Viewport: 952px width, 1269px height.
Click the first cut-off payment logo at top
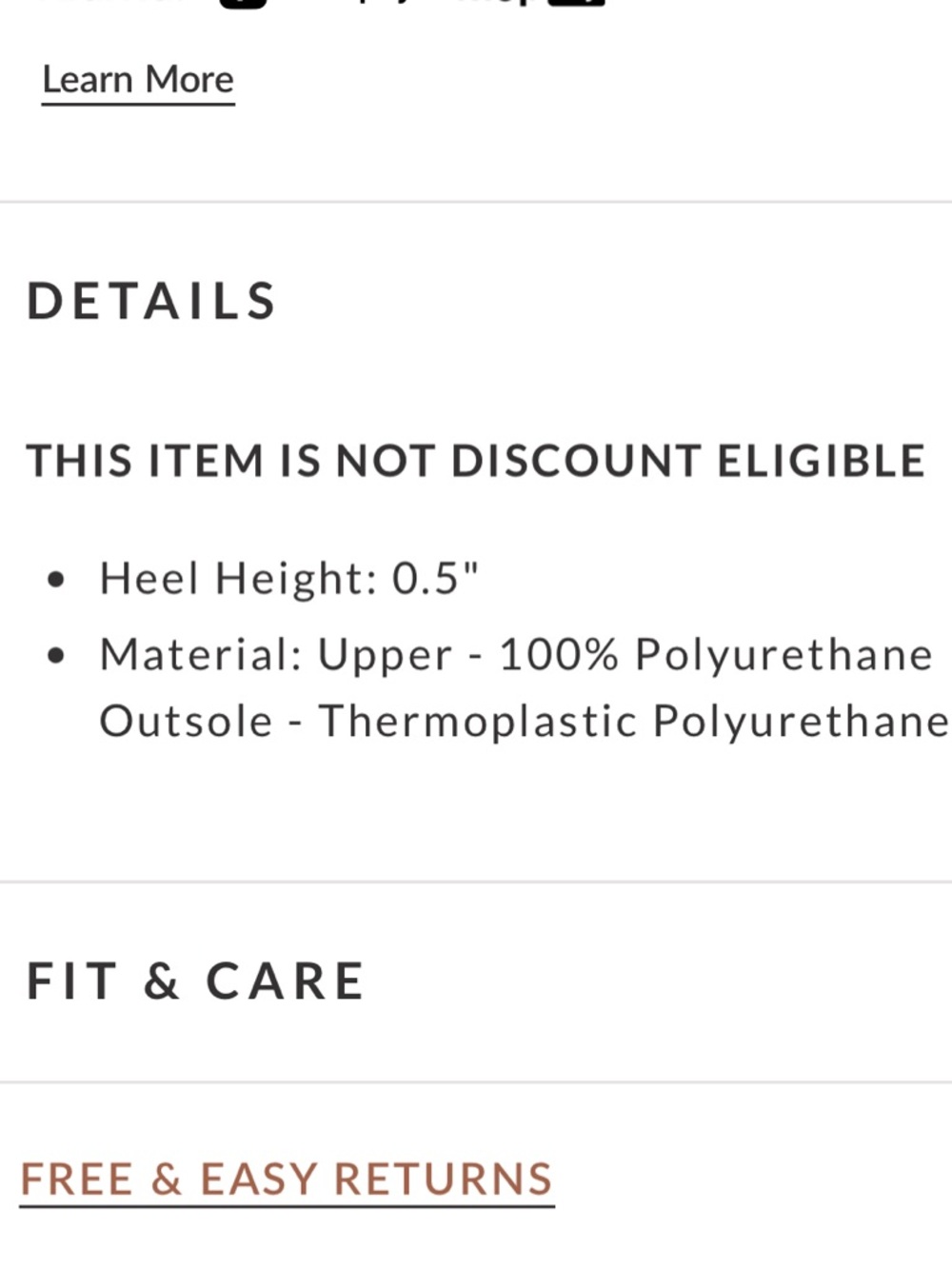(x=243, y=3)
